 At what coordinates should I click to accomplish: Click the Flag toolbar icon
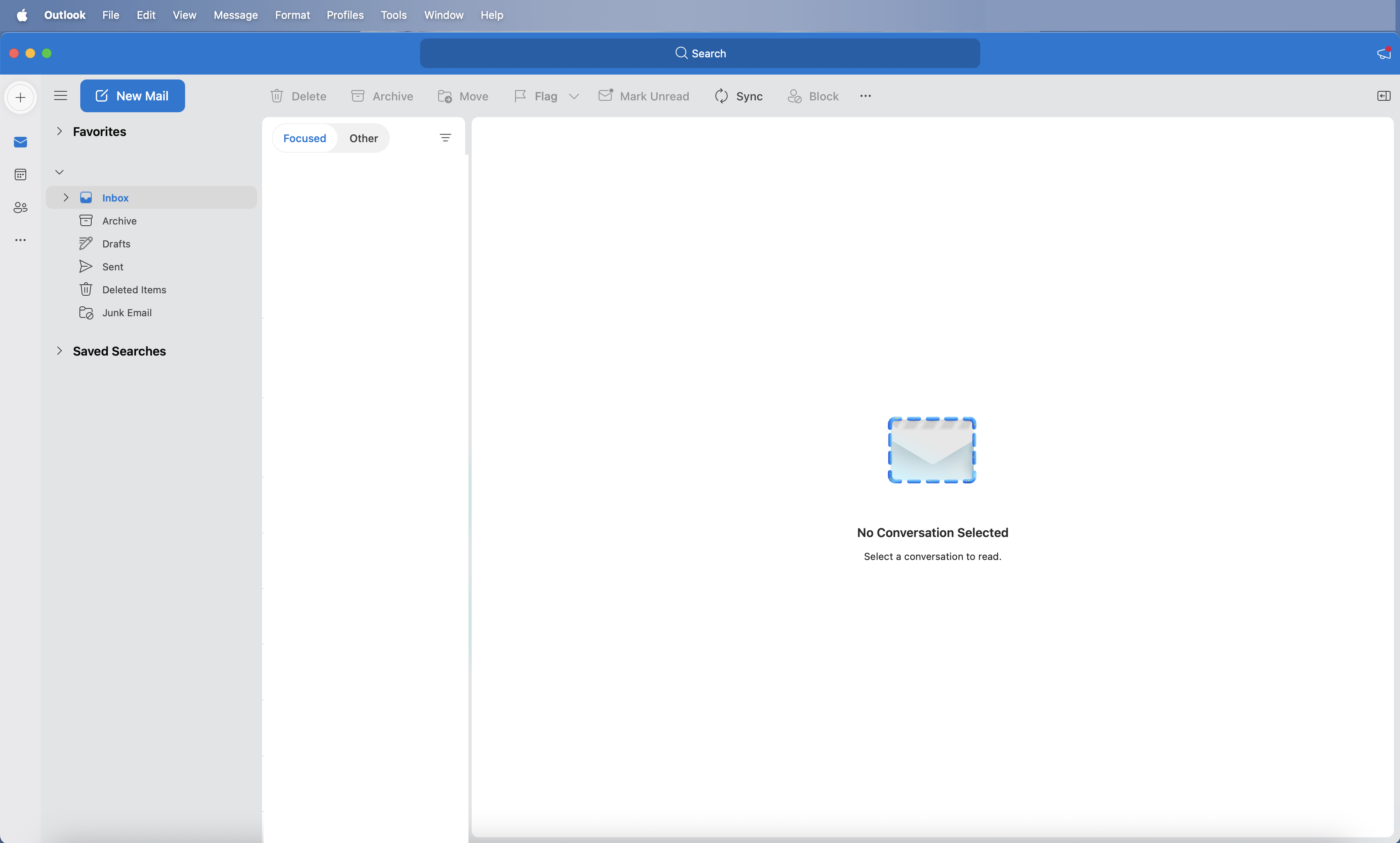(x=520, y=96)
